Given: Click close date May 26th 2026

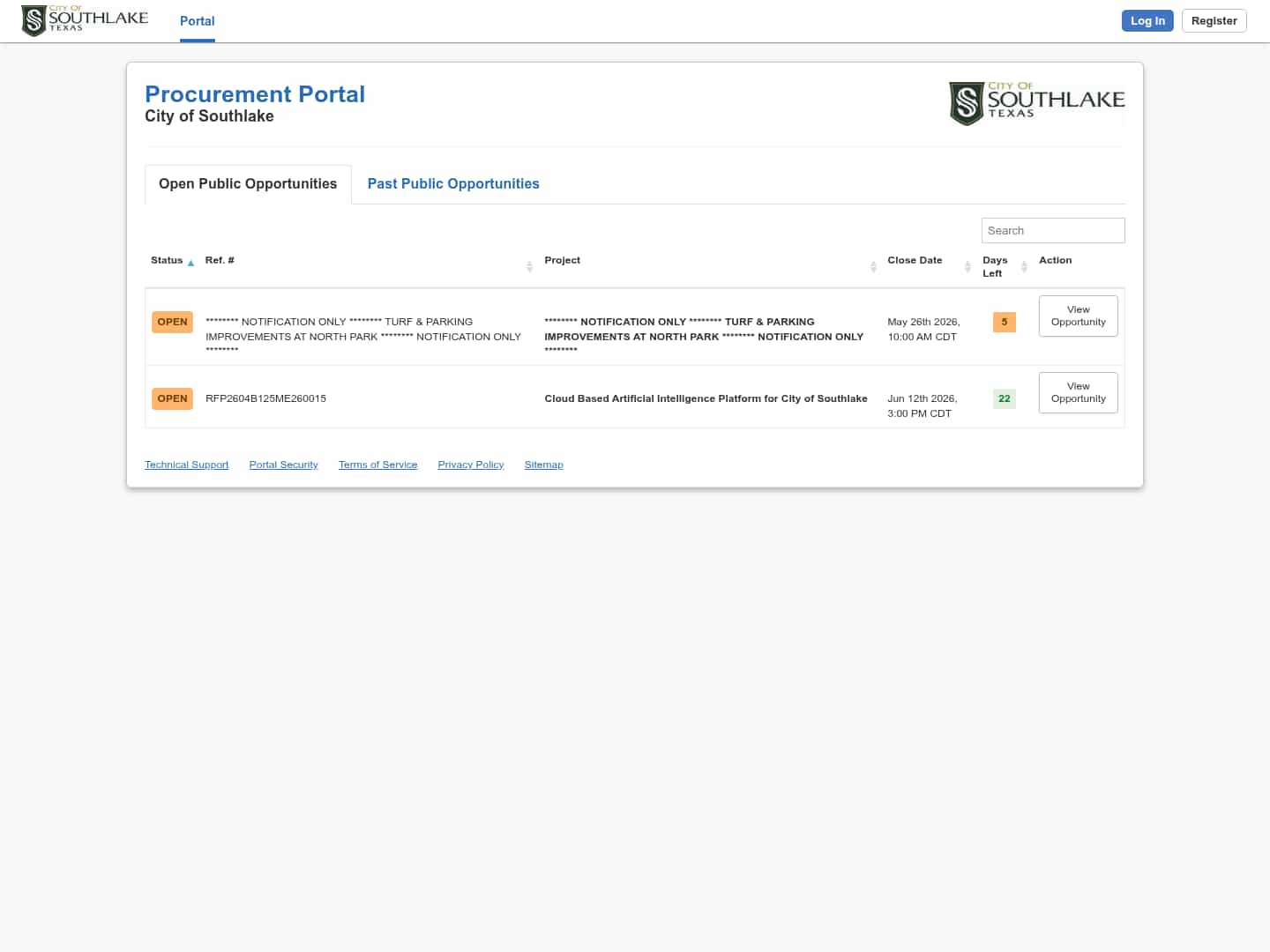Looking at the screenshot, I should [x=923, y=329].
